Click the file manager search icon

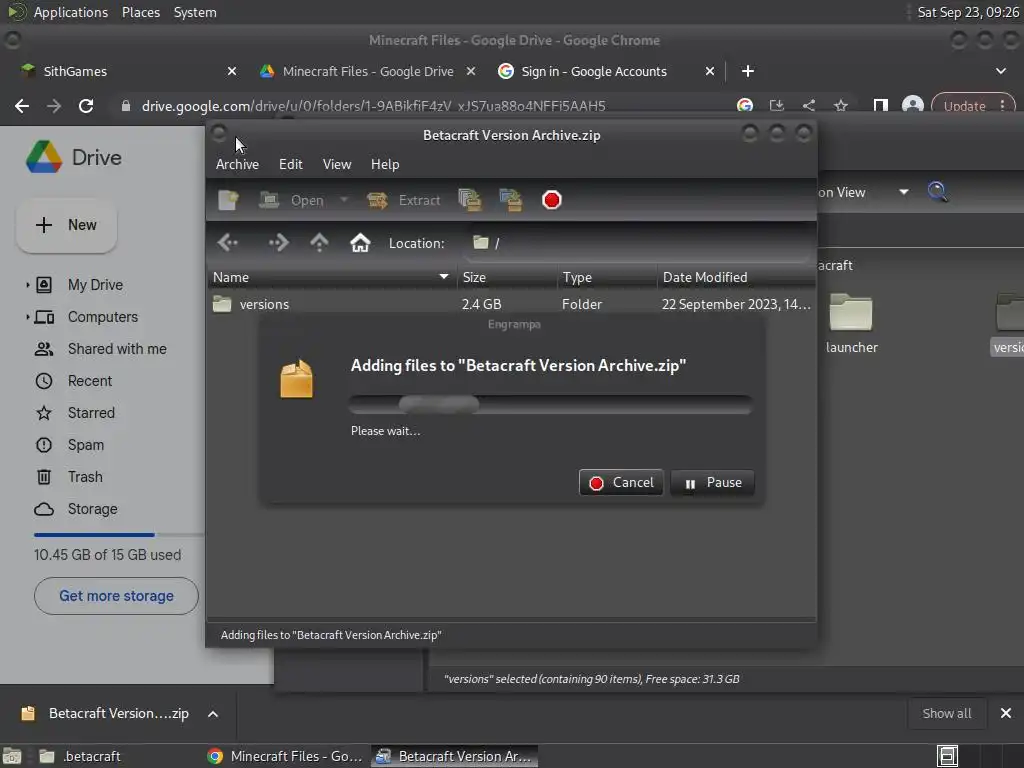click(938, 192)
